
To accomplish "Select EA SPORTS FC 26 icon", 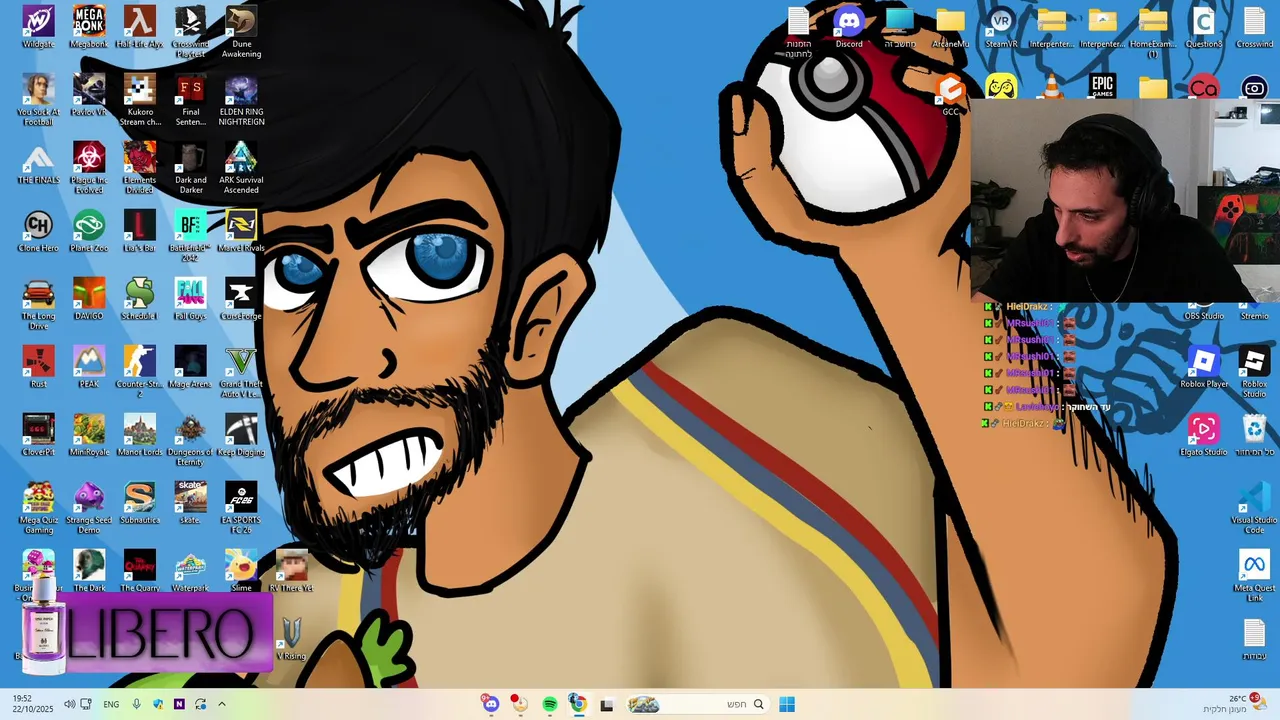I will [x=241, y=508].
